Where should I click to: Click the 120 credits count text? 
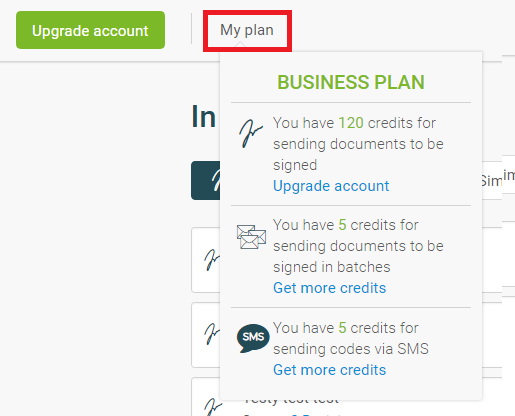point(351,123)
